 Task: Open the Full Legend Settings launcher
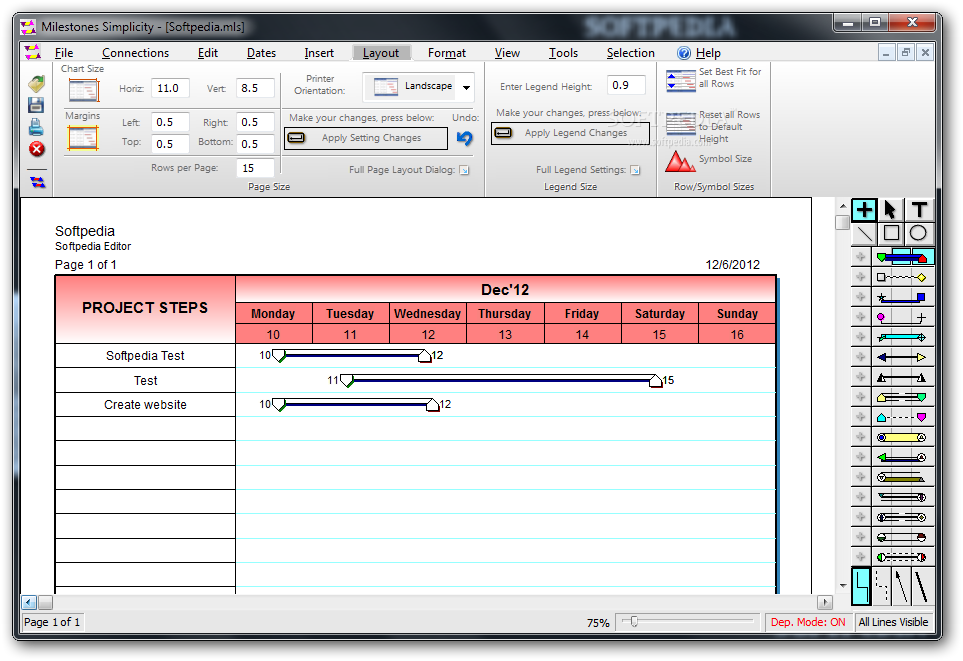click(635, 170)
